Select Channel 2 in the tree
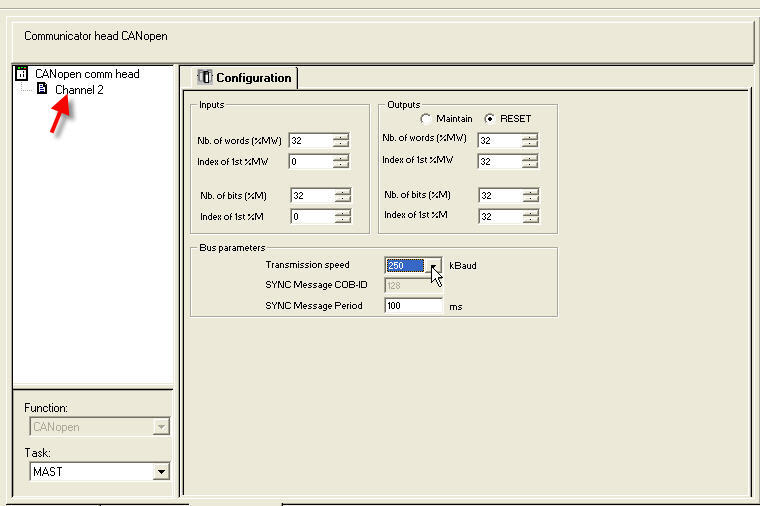This screenshot has width=760, height=506. tap(79, 90)
